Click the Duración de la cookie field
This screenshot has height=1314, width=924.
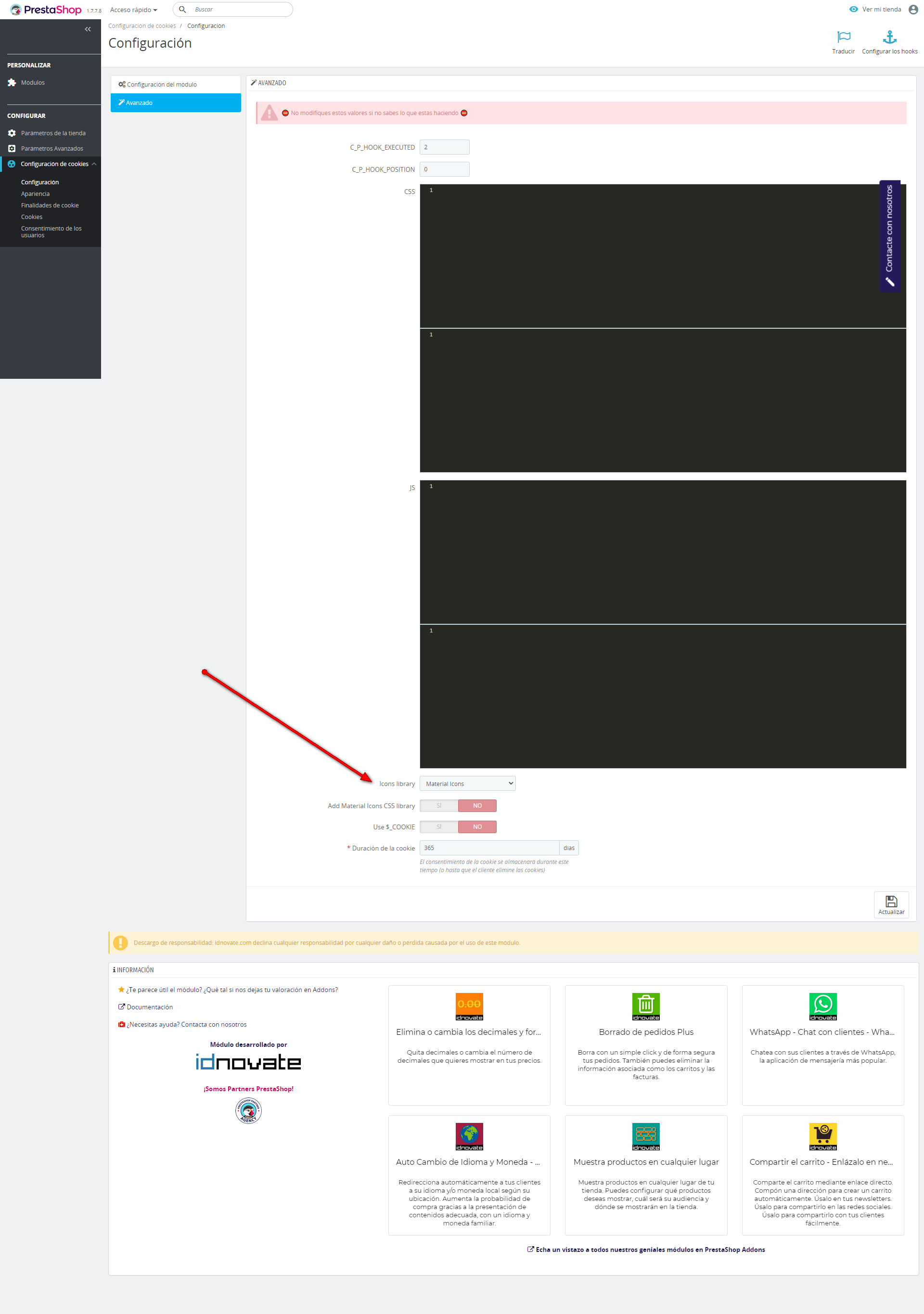click(488, 848)
